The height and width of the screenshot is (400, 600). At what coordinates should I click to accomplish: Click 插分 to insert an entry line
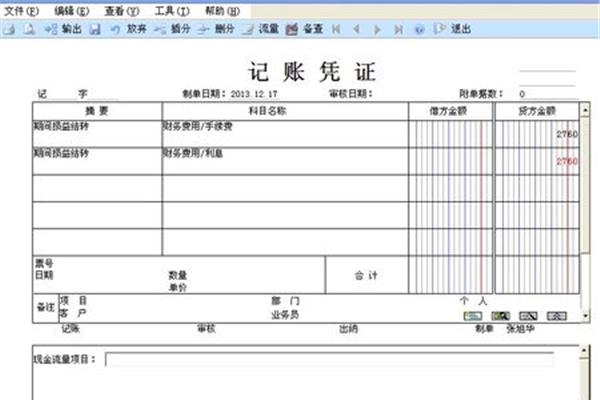pos(173,29)
